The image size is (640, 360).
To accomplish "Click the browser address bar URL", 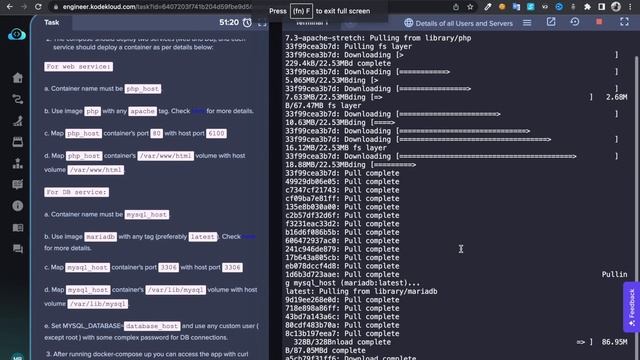I will coord(157,7).
